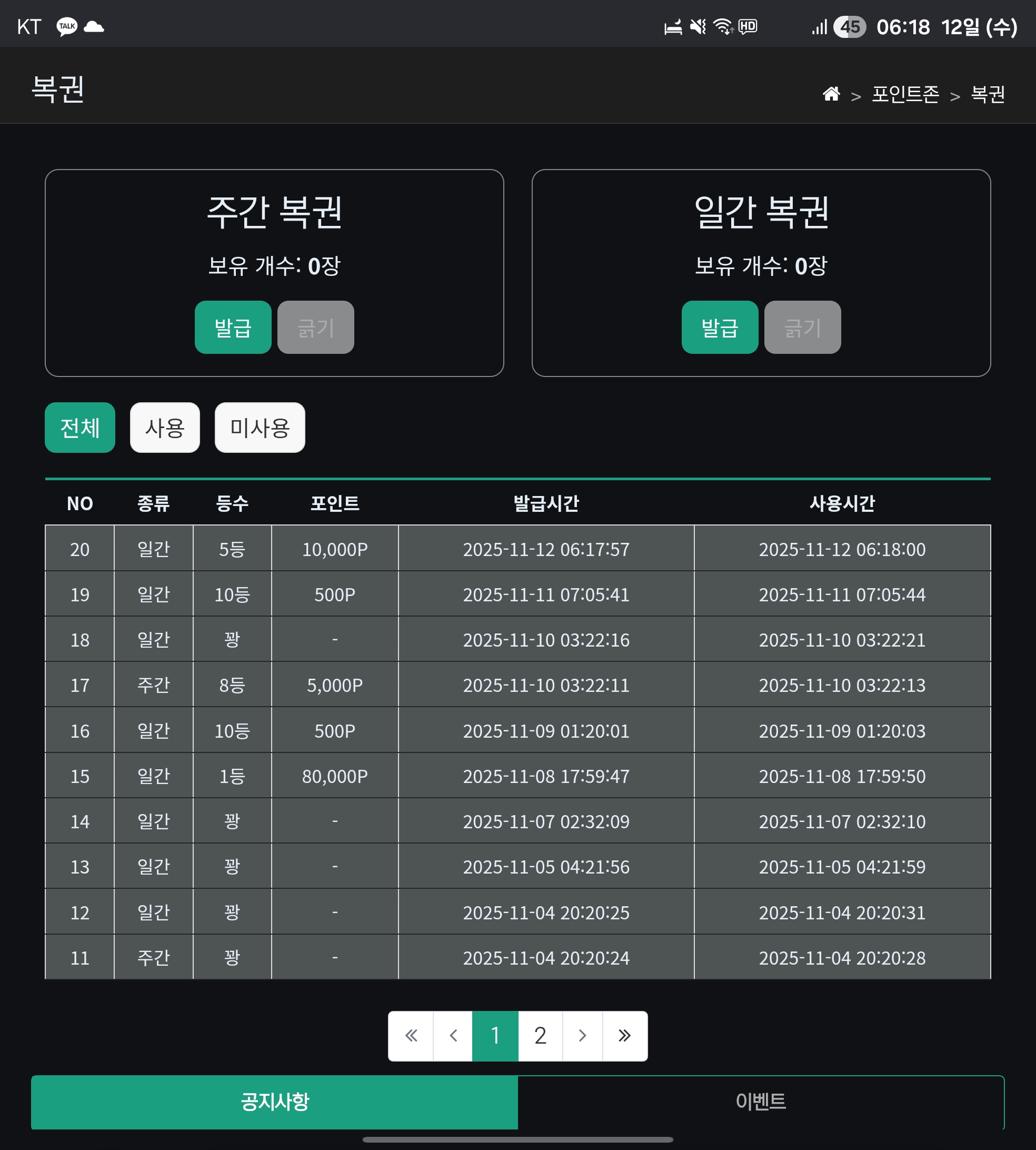Select the 미사용 filter
Image resolution: width=1036 pixels, height=1150 pixels.
[260, 428]
